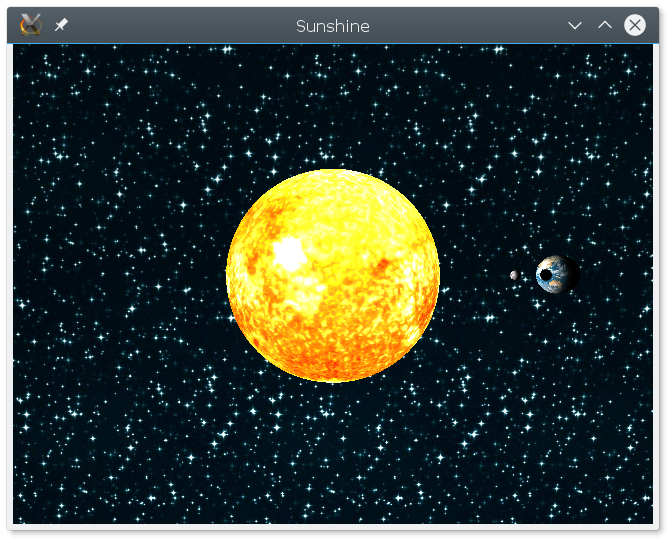The height and width of the screenshot is (543, 672).
Task: Maximize the Sunshine window
Action: point(605,25)
